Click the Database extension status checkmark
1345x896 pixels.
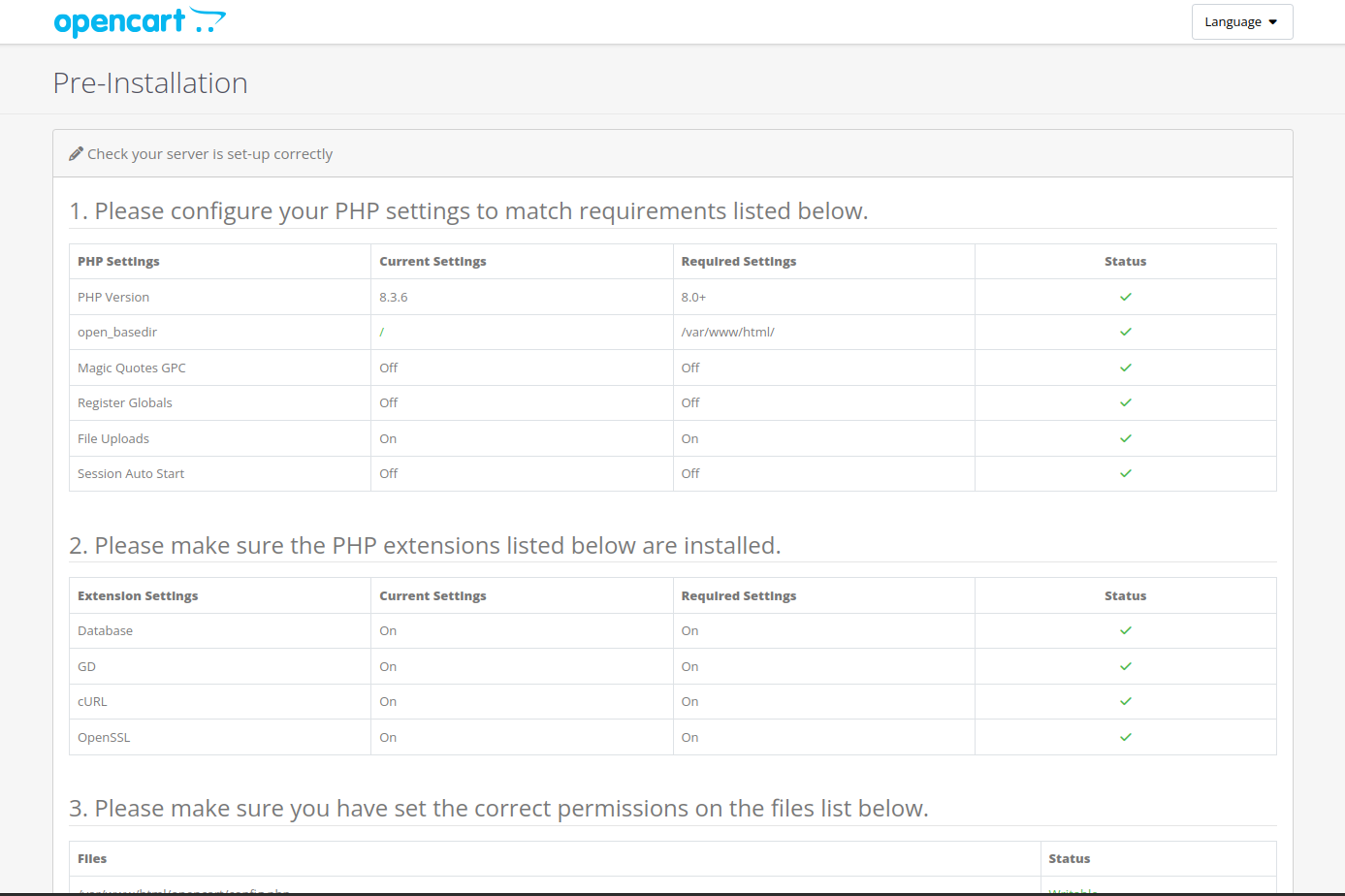coord(1125,630)
